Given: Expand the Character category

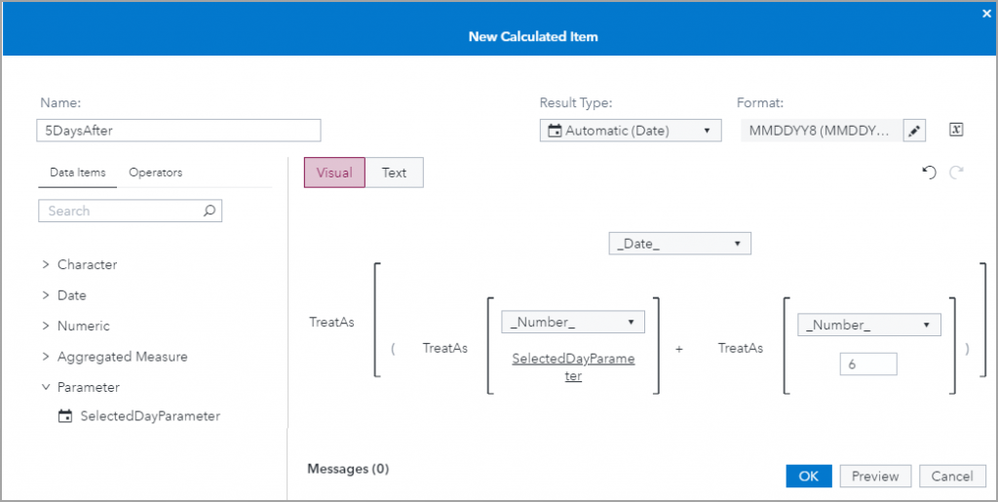Looking at the screenshot, I should (46, 265).
